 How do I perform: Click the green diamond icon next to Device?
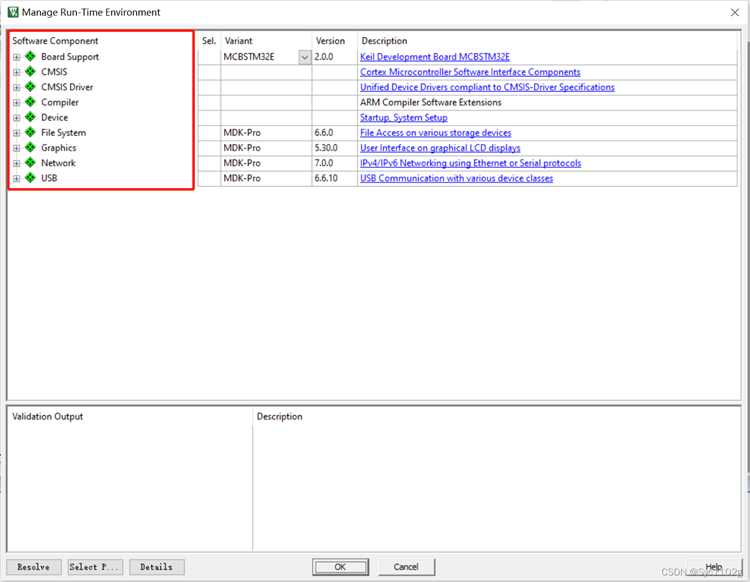click(x=30, y=117)
